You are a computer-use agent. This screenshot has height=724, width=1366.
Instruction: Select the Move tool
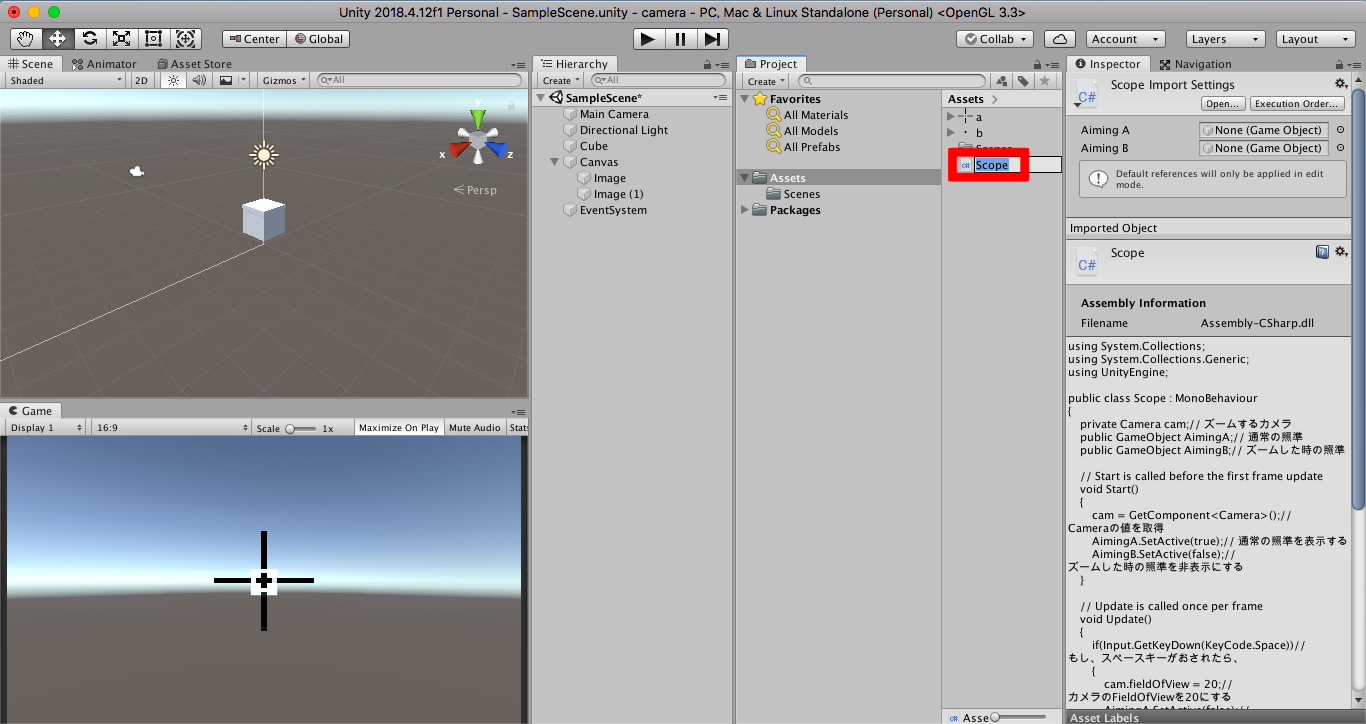tap(58, 39)
